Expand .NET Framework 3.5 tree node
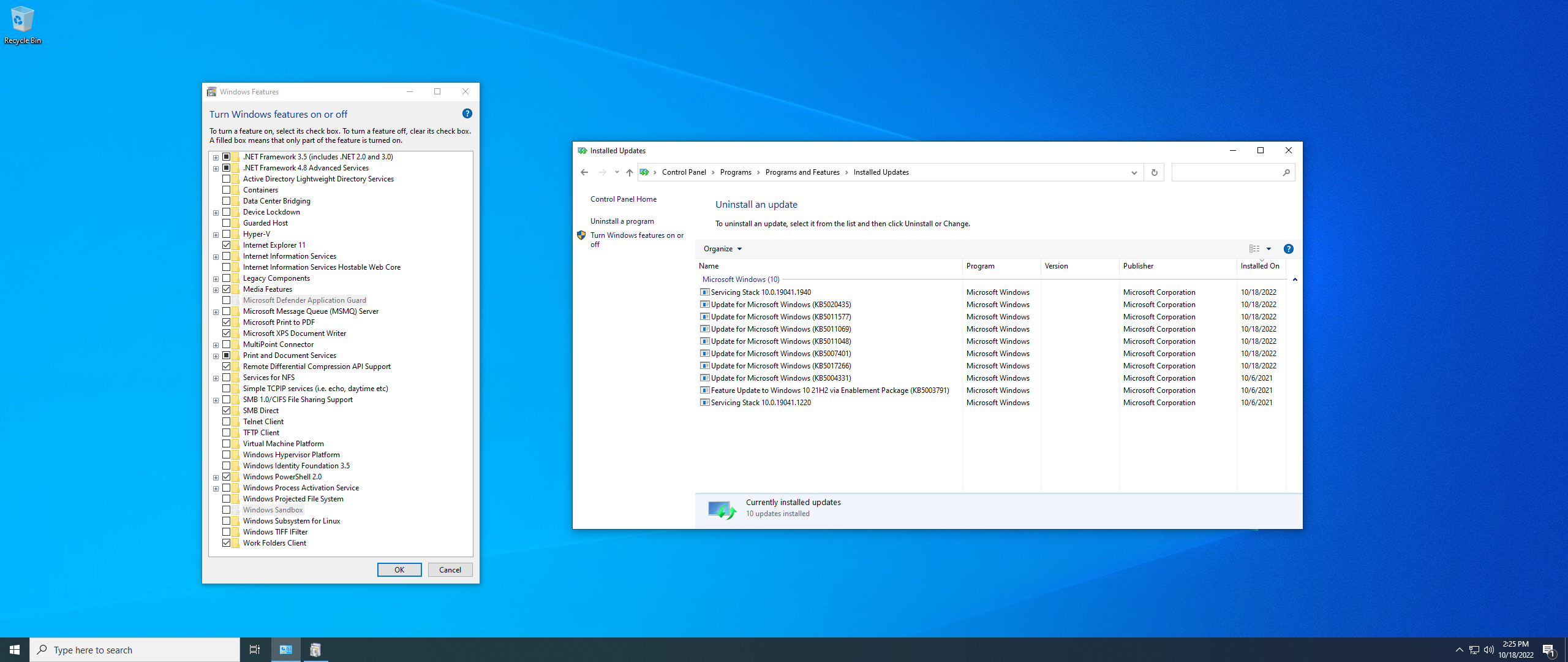This screenshot has height=662, width=1568. click(x=216, y=158)
